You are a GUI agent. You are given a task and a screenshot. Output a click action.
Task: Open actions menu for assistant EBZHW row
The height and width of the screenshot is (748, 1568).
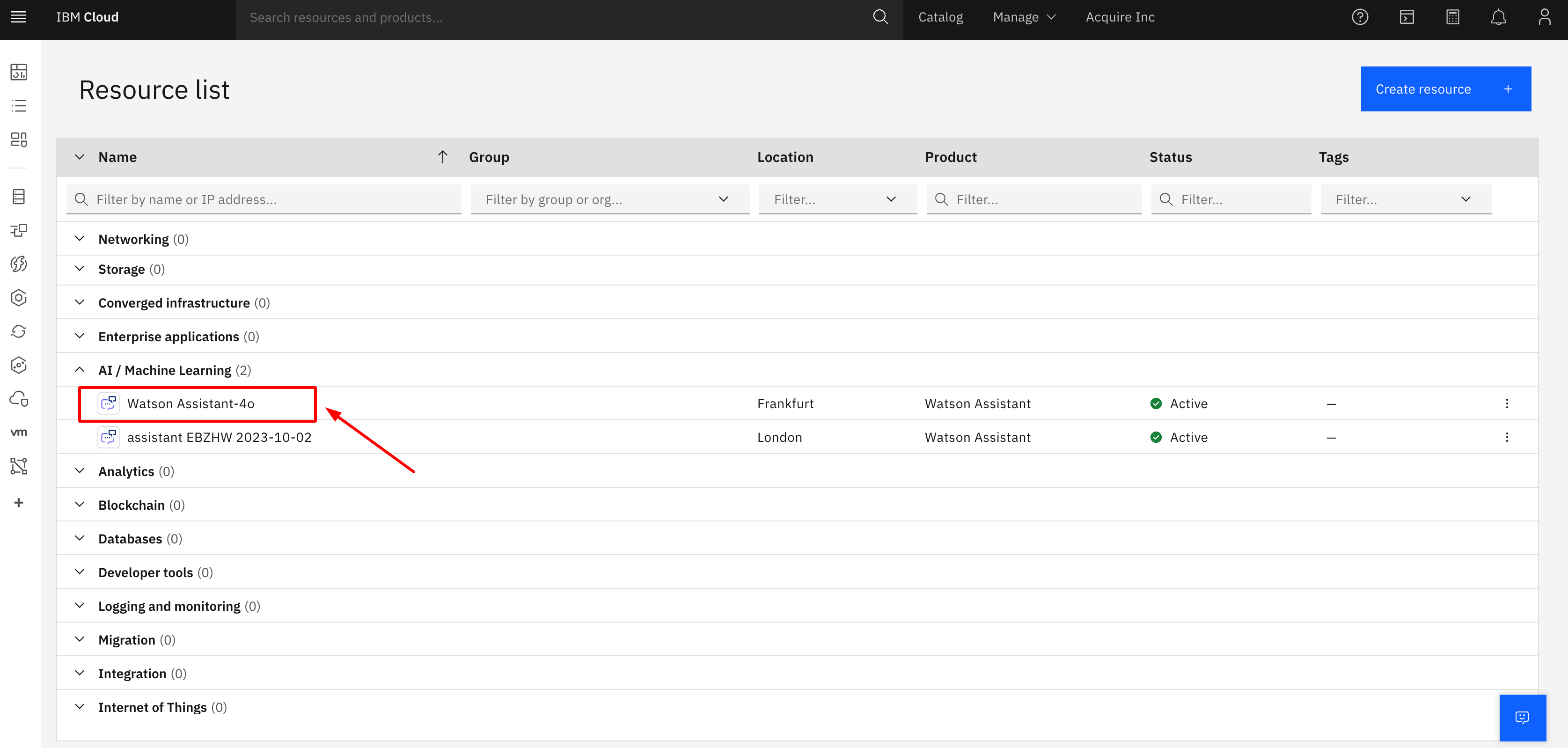pyautogui.click(x=1507, y=437)
